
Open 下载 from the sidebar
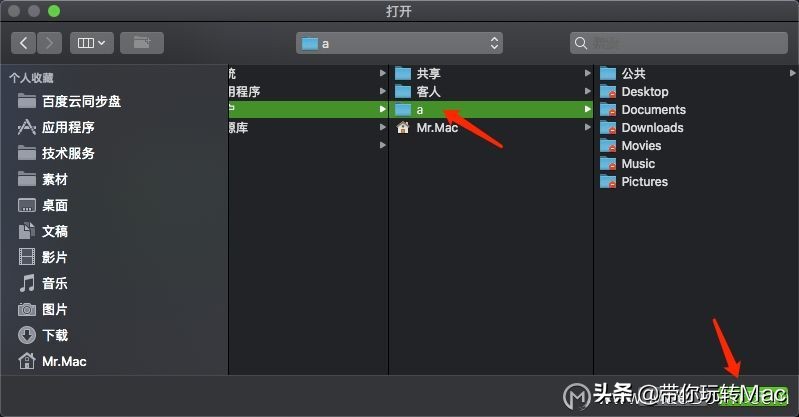point(55,335)
